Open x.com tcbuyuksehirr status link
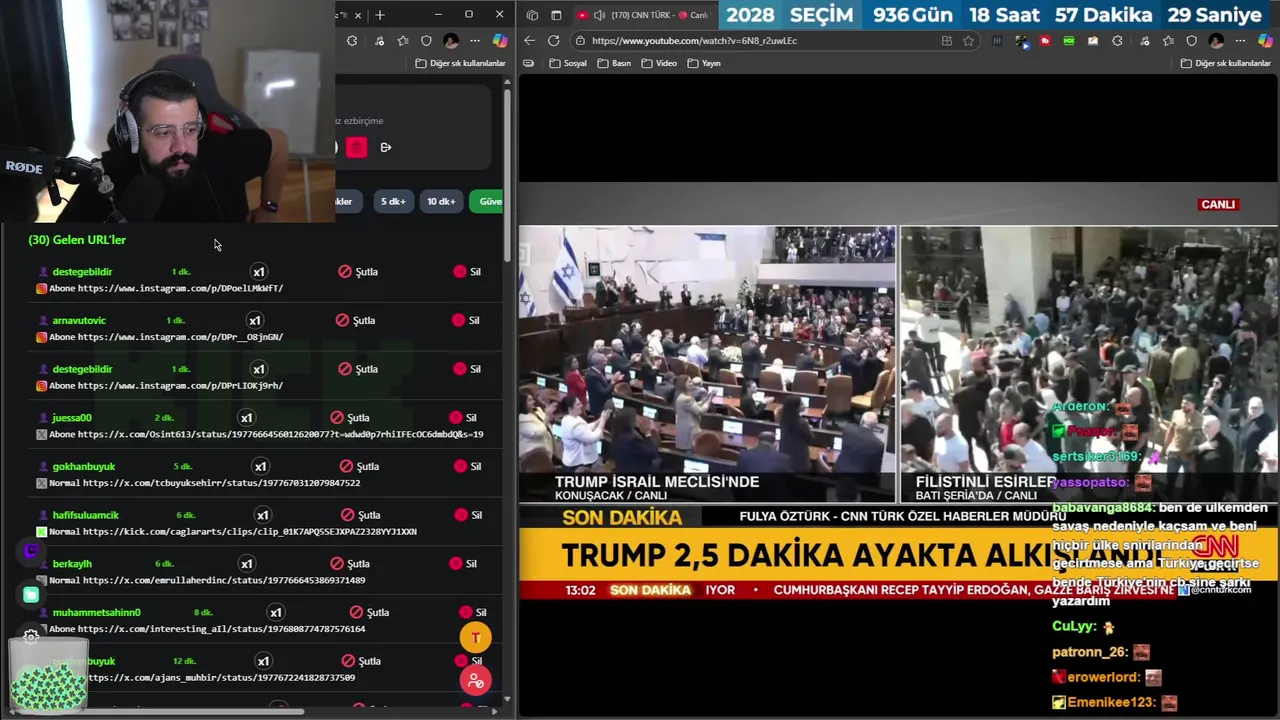 click(221, 483)
